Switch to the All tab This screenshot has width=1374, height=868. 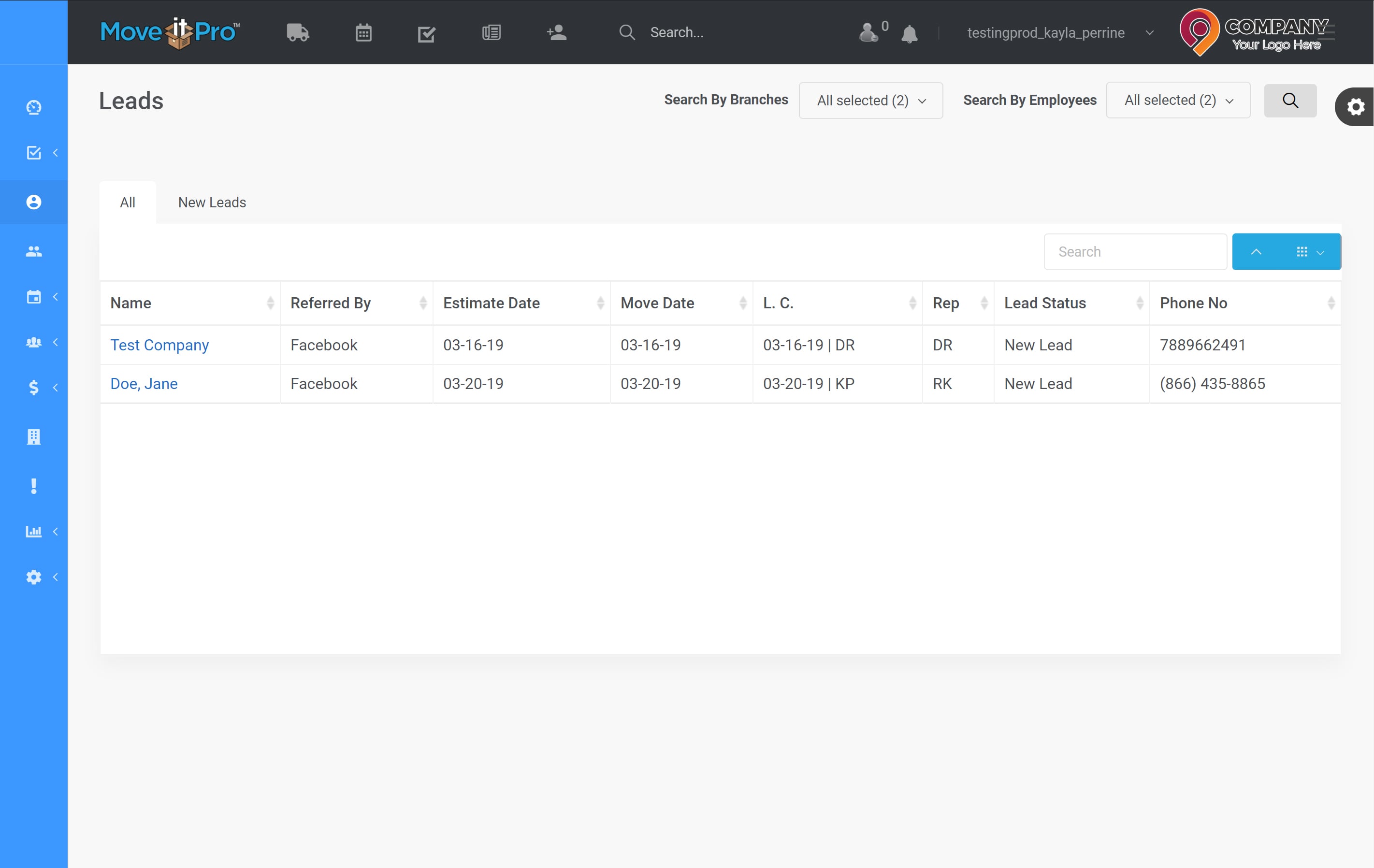click(x=127, y=202)
